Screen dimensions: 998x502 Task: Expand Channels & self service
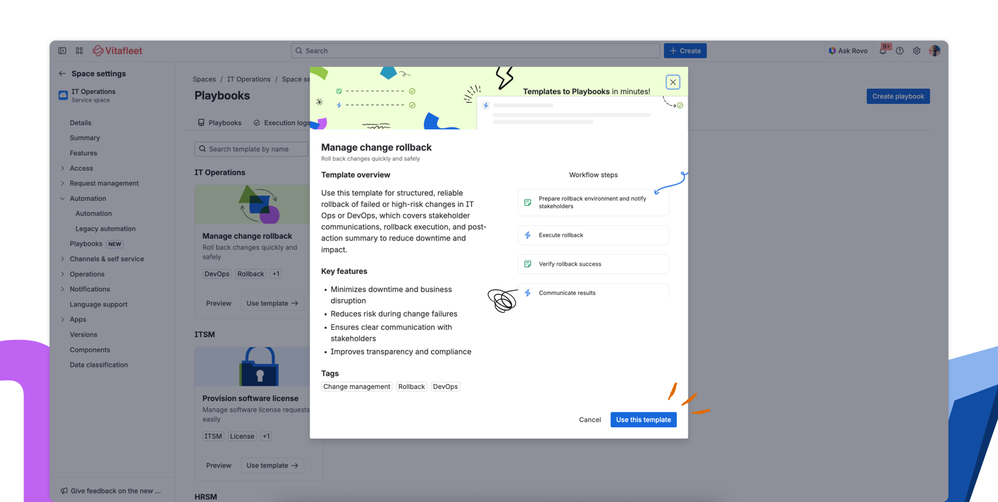click(62, 259)
